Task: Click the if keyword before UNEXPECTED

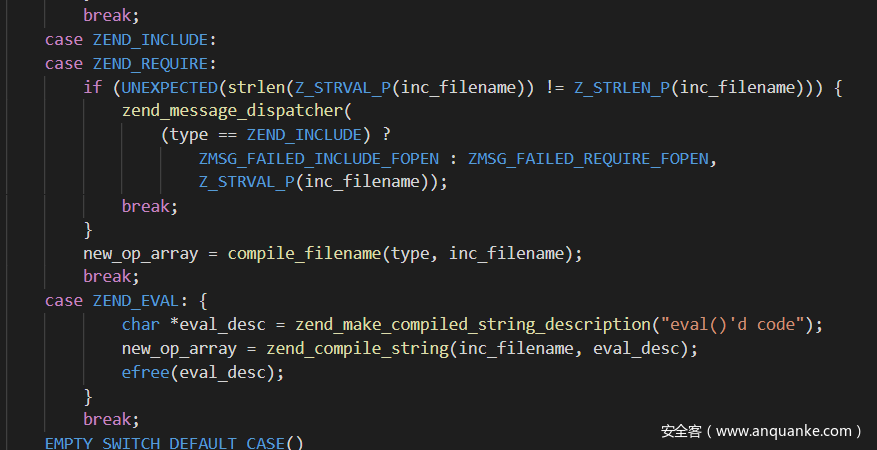Action: click(x=92, y=88)
